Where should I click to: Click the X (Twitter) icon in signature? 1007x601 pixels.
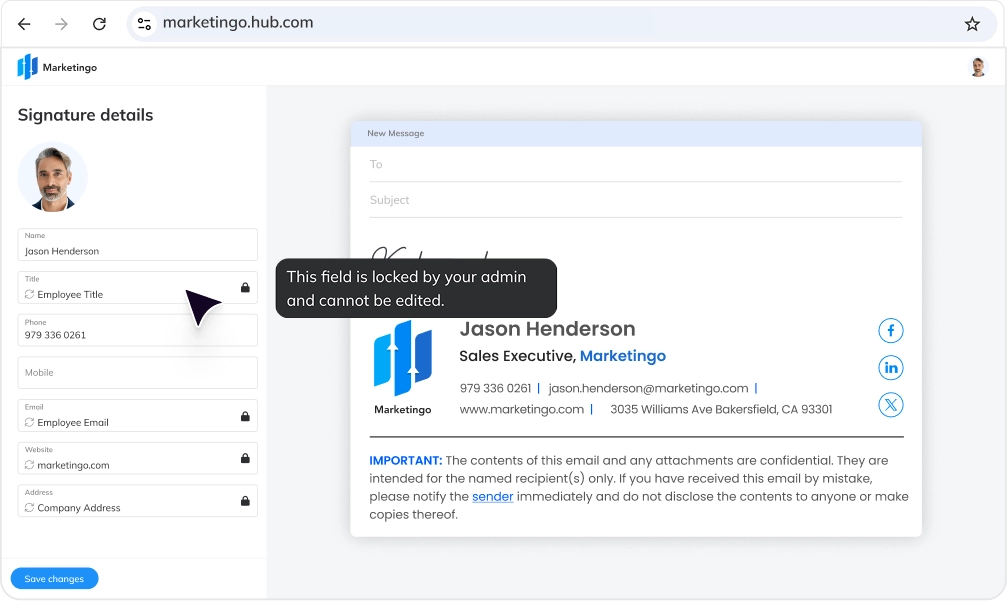tap(891, 405)
